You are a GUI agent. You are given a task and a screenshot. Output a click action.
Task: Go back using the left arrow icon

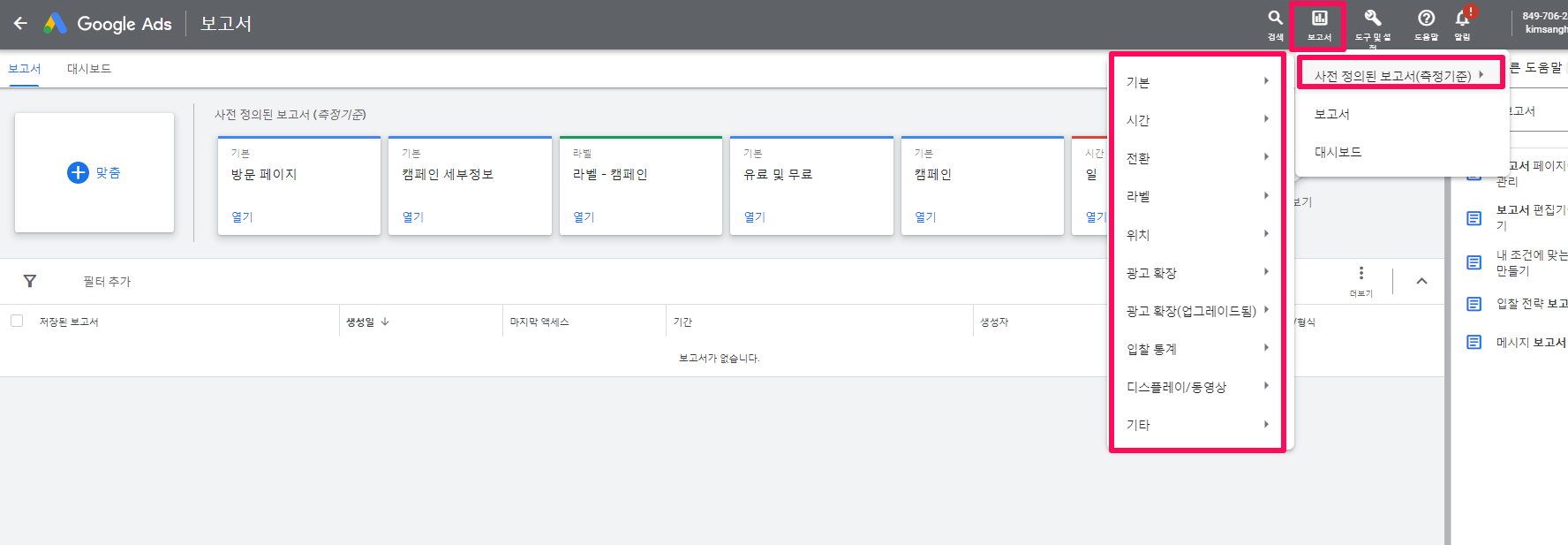tap(20, 24)
